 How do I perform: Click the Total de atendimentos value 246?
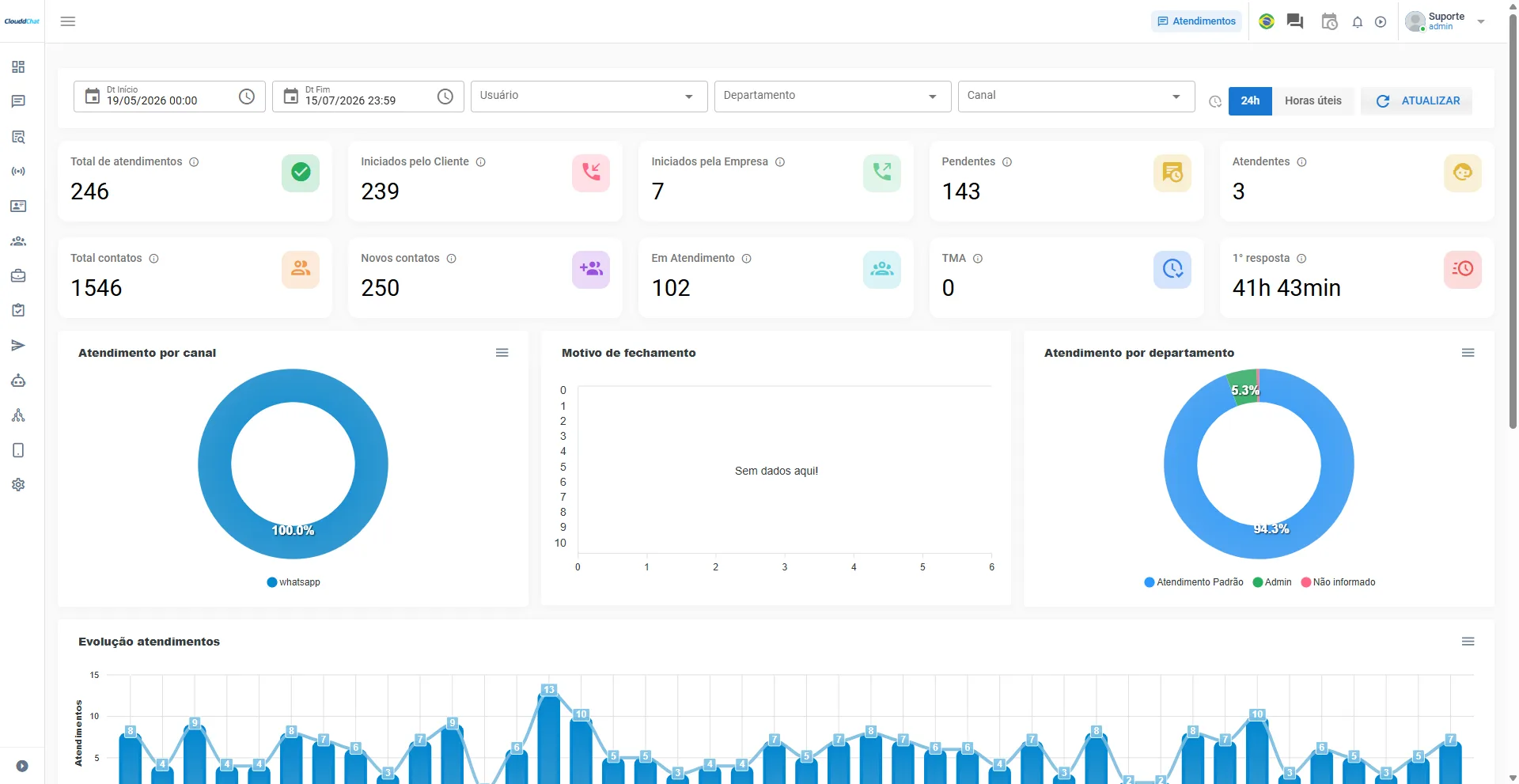click(x=89, y=191)
